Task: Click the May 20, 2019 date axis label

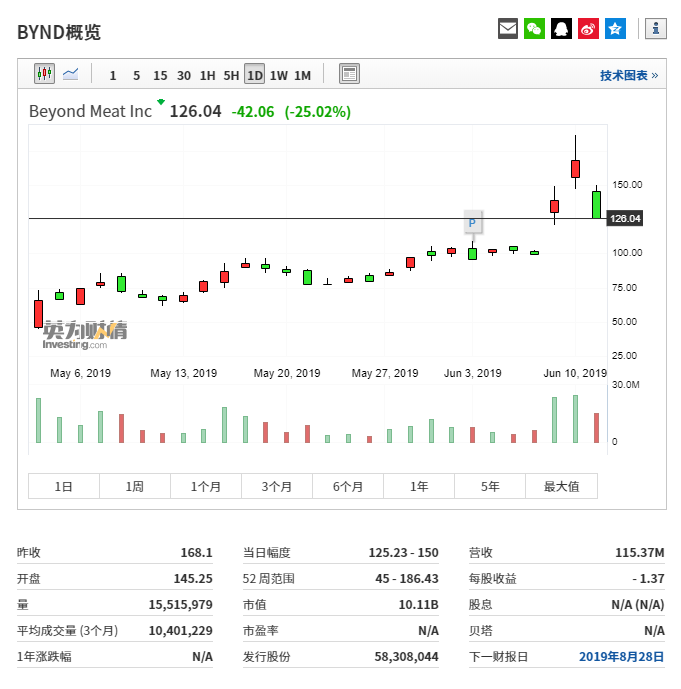Action: [x=287, y=373]
